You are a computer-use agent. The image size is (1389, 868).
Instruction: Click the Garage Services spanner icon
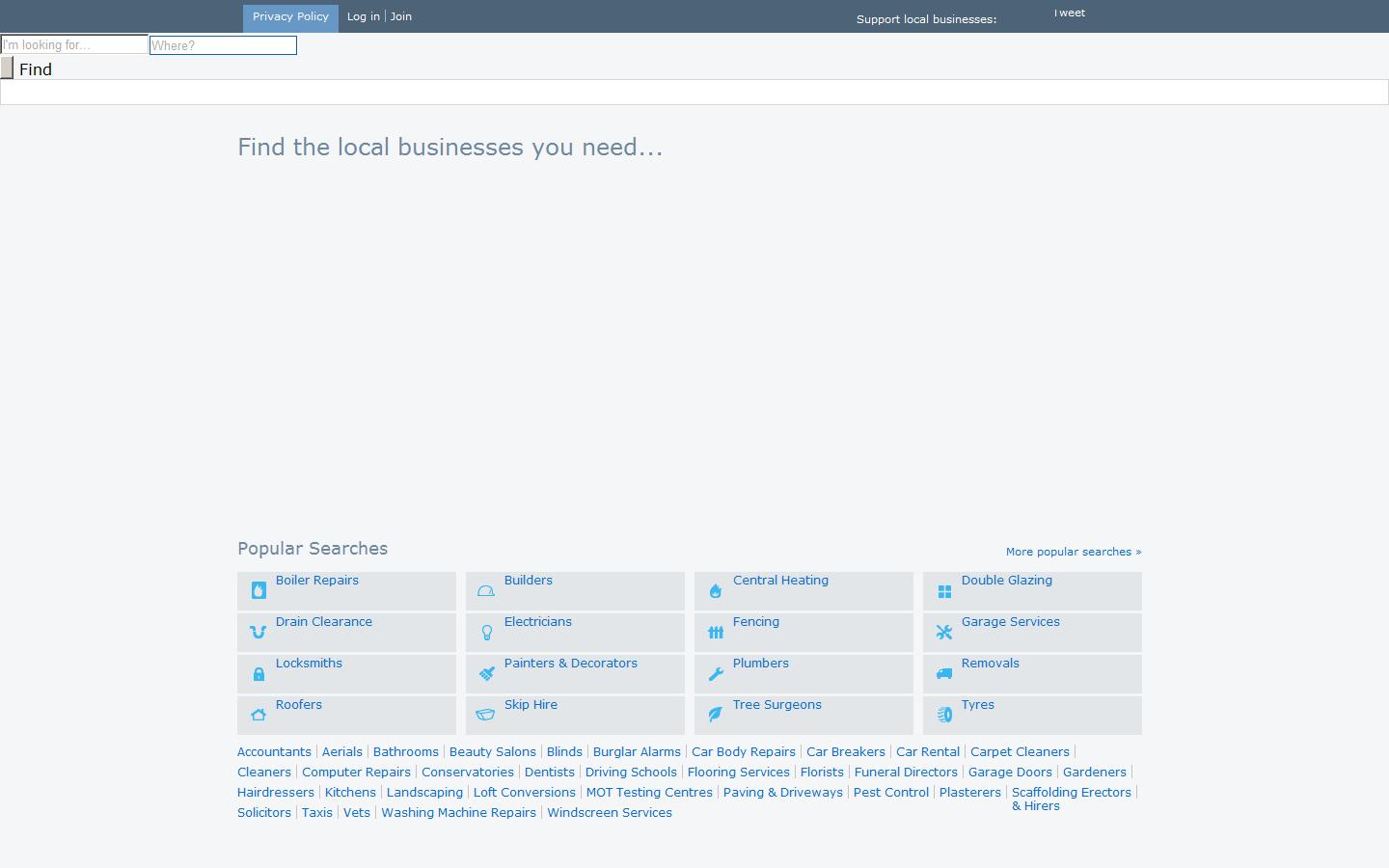pos(944,632)
